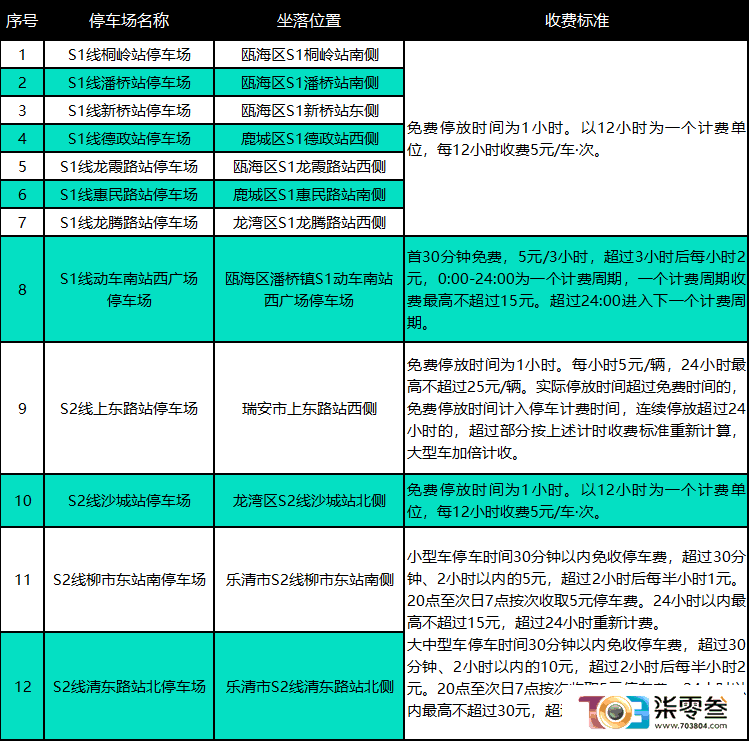The image size is (749, 741).
Task: Click the 乐清市S2线清东路站北侧 cell
Action: [309, 687]
